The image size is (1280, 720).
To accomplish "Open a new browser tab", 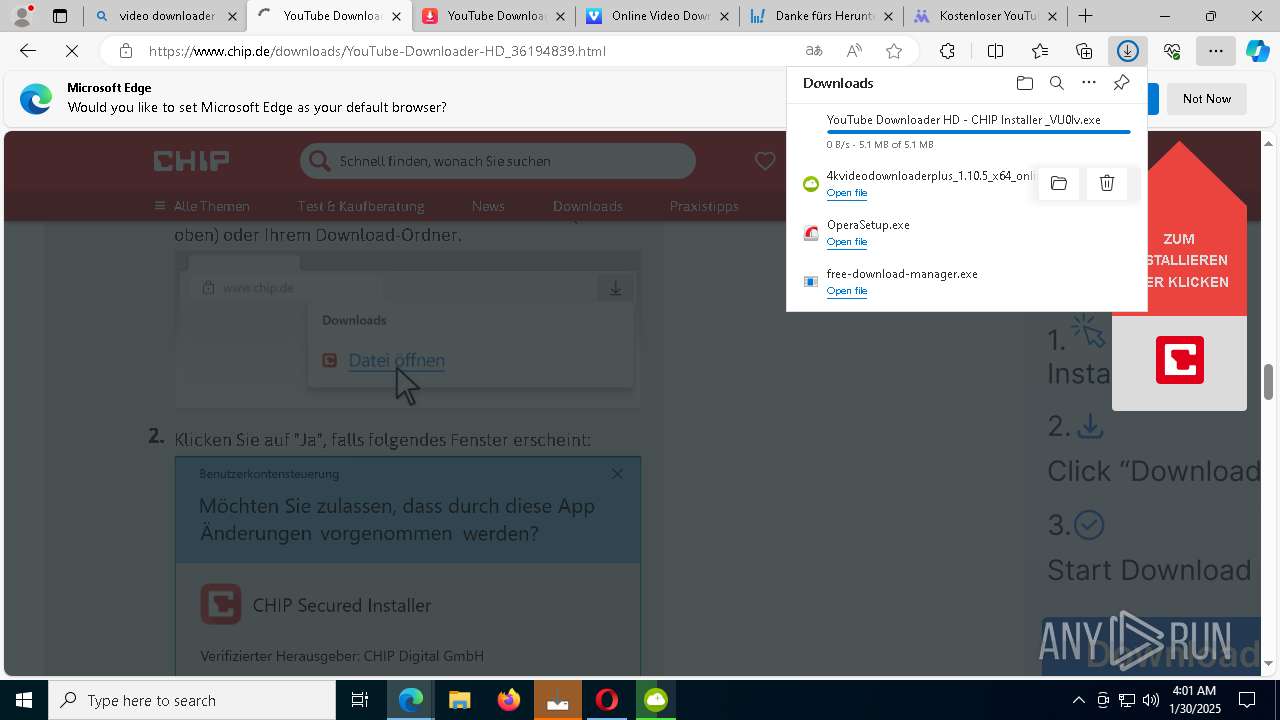I will pyautogui.click(x=1086, y=16).
